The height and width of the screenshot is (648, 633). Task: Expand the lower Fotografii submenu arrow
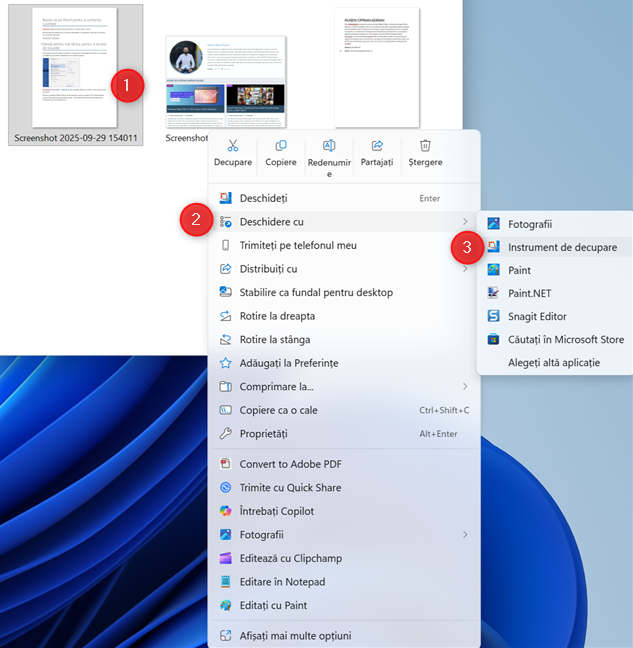pyautogui.click(x=465, y=535)
